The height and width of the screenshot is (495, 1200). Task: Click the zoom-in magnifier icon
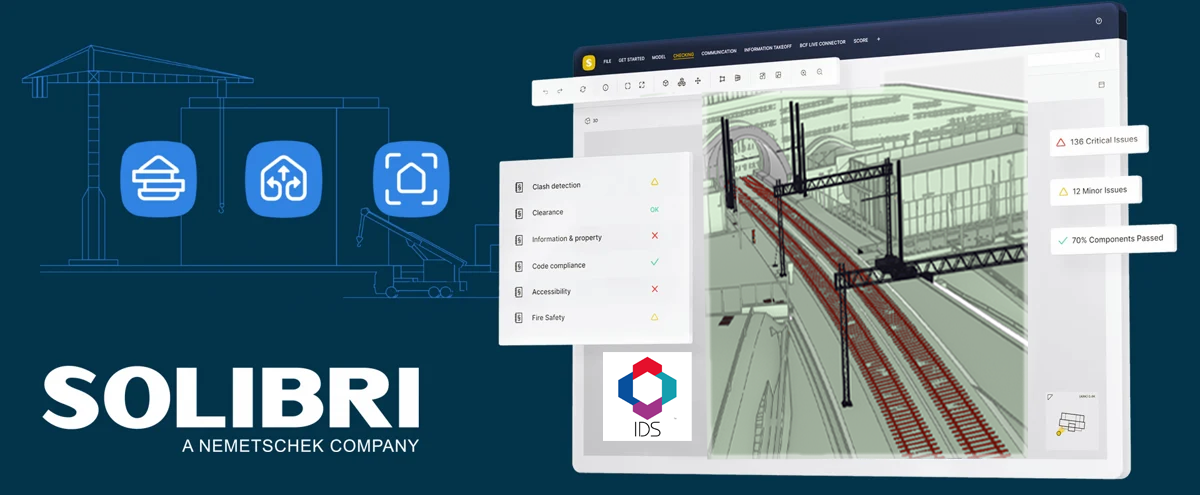click(x=803, y=73)
